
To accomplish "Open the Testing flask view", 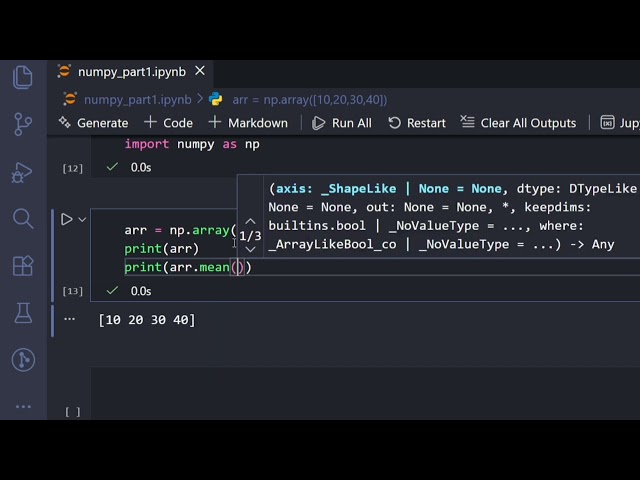I will point(23,313).
